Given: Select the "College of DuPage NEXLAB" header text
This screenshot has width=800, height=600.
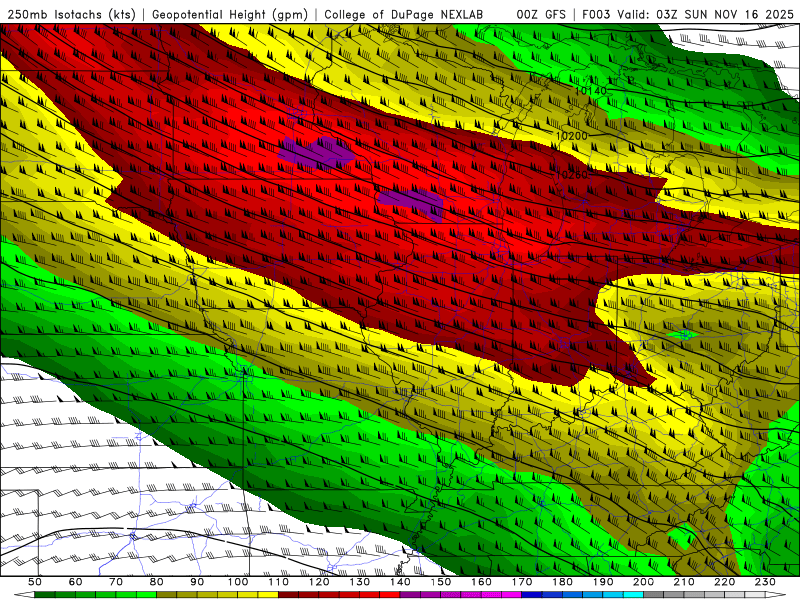Looking at the screenshot, I should click(x=404, y=14).
